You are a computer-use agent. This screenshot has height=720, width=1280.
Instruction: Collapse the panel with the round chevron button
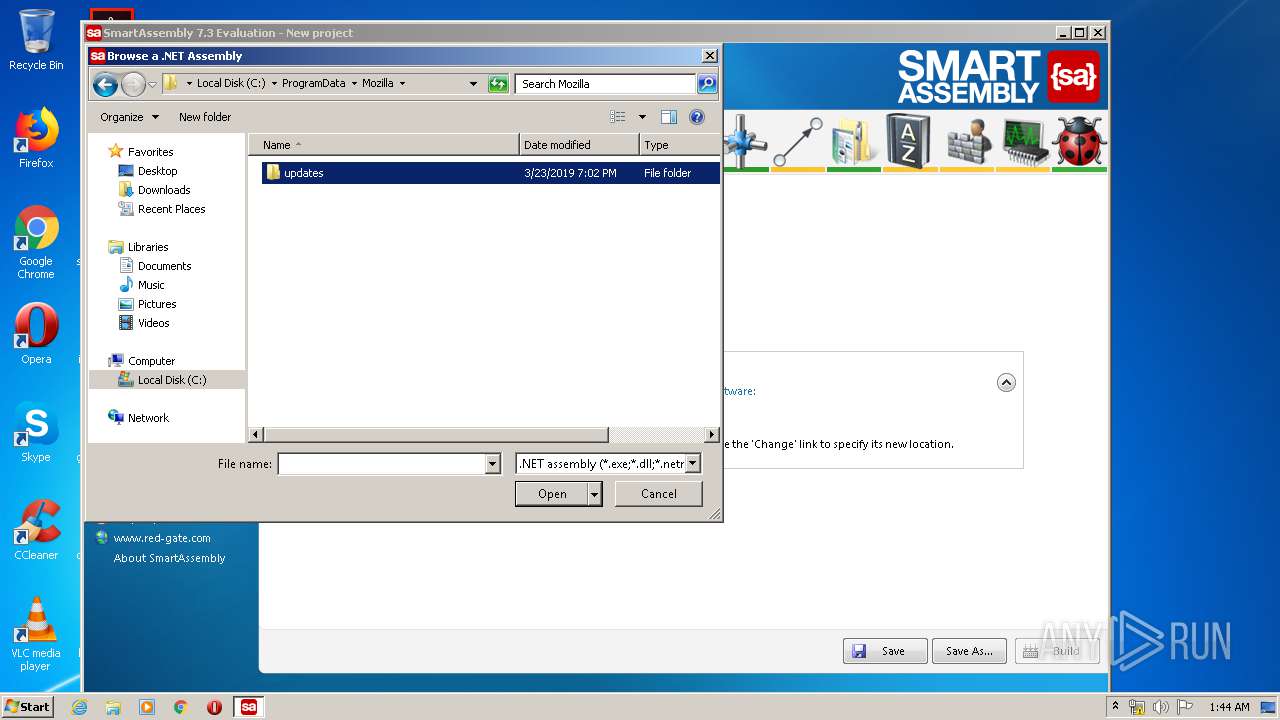click(x=1006, y=382)
